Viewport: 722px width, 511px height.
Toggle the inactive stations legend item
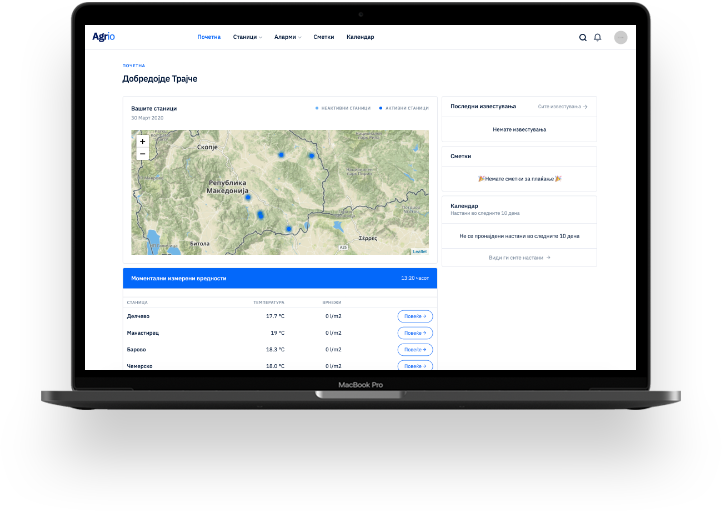coord(343,108)
